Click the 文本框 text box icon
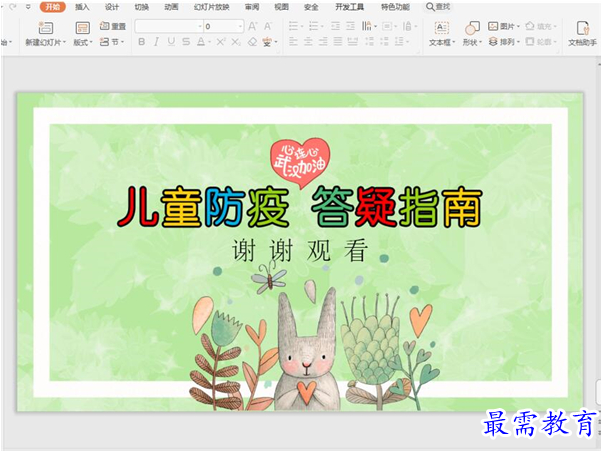 tap(442, 28)
